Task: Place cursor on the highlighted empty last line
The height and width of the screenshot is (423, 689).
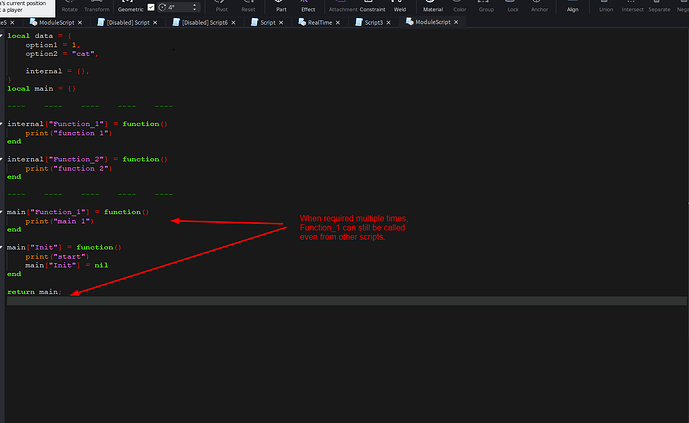Action: pos(347,300)
